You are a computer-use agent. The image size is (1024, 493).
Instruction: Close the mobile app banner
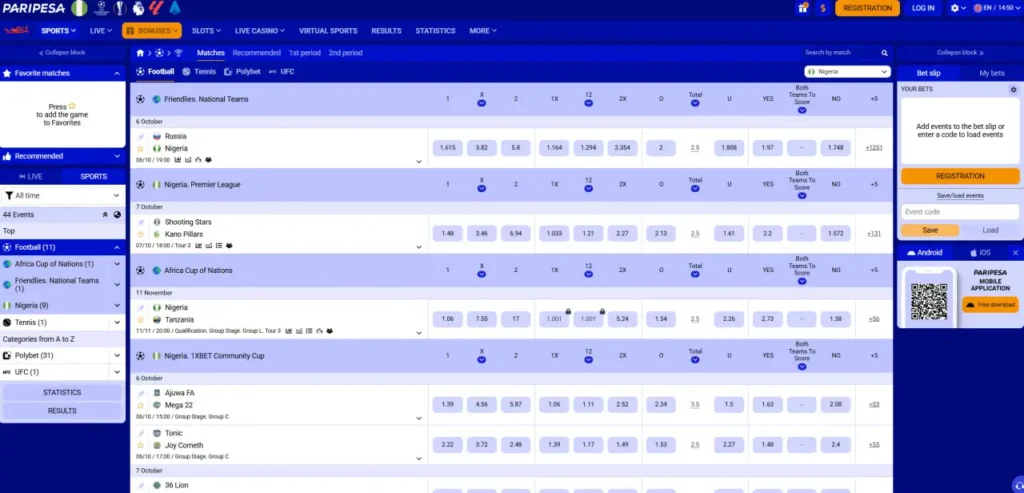tap(1016, 253)
